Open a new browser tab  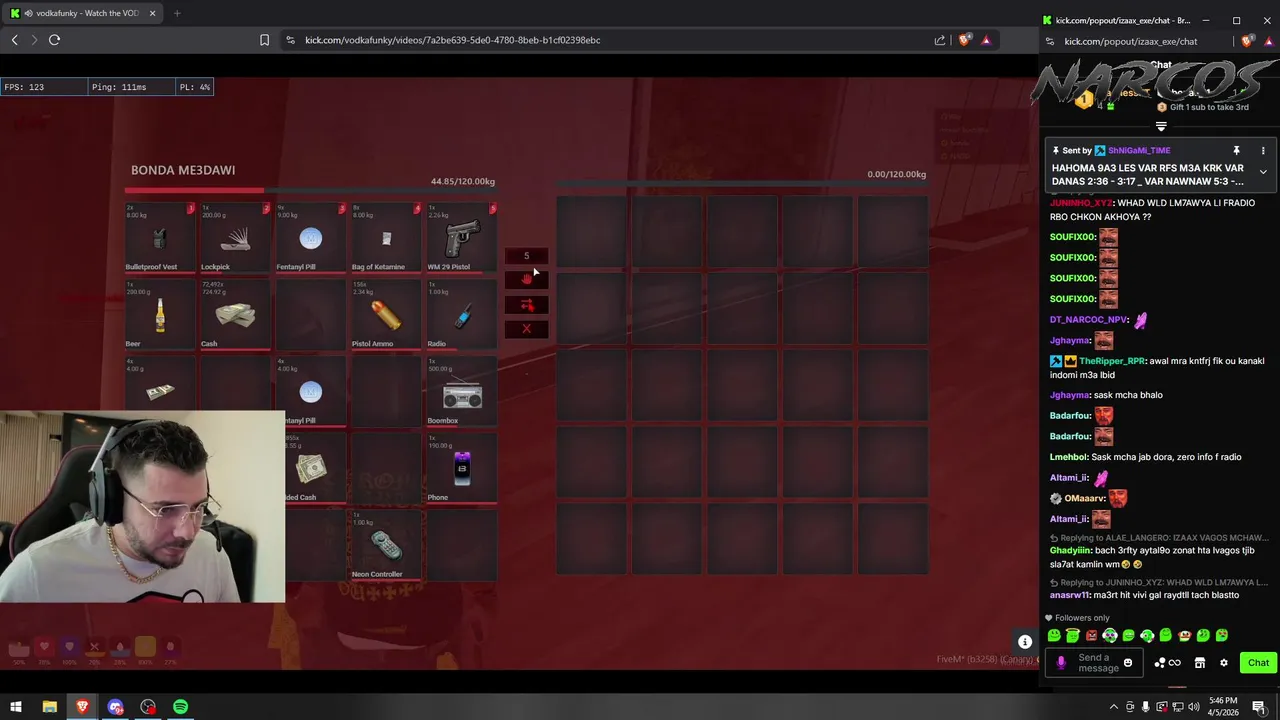coord(177,13)
